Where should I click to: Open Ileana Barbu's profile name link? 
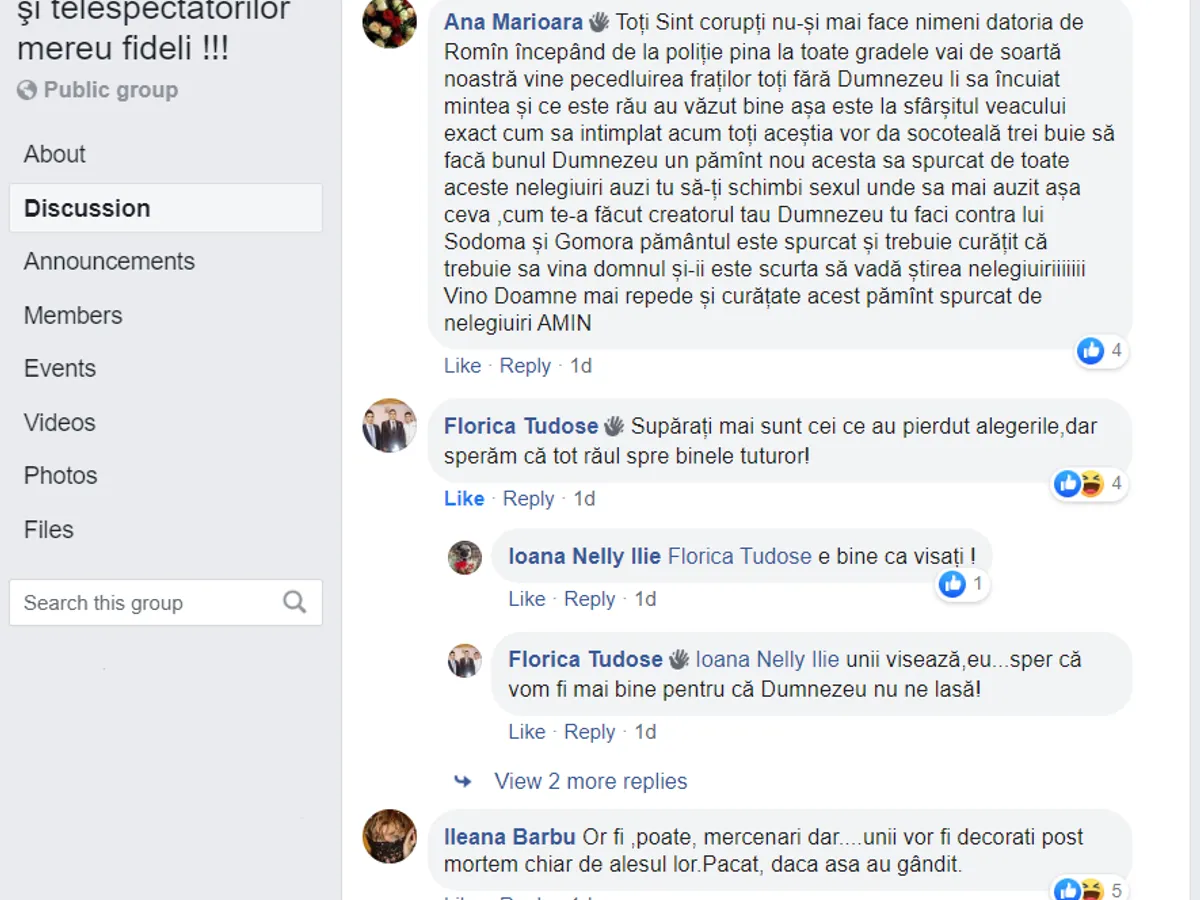[509, 837]
